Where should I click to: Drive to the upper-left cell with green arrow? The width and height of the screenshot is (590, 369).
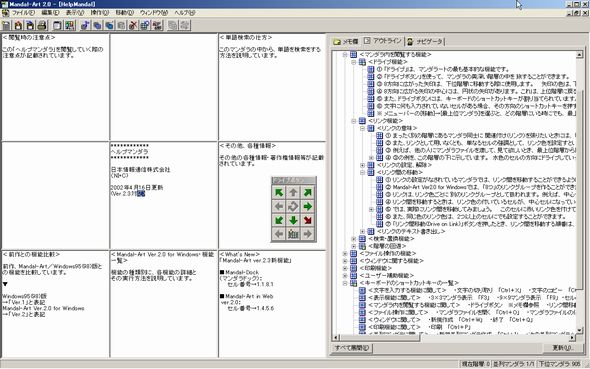click(279, 192)
